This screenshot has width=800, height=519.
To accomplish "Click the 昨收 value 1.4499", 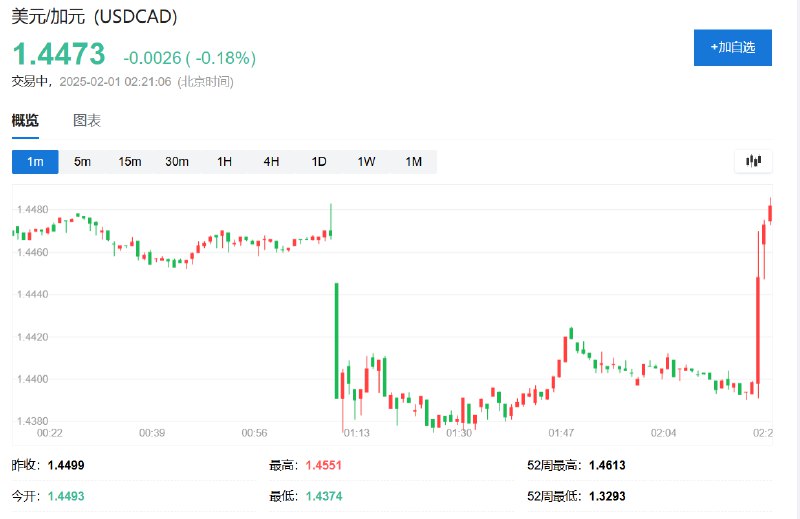I will 66,465.
